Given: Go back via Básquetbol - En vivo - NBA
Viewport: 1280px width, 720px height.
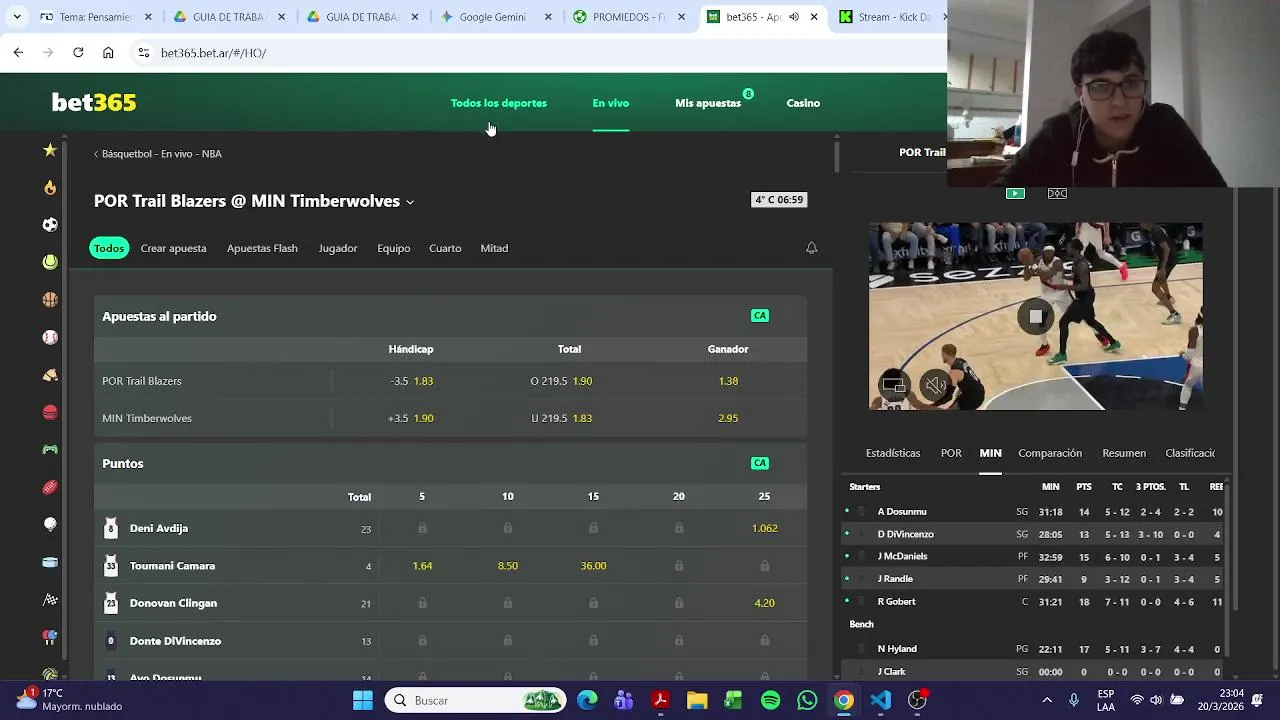Looking at the screenshot, I should [x=158, y=154].
